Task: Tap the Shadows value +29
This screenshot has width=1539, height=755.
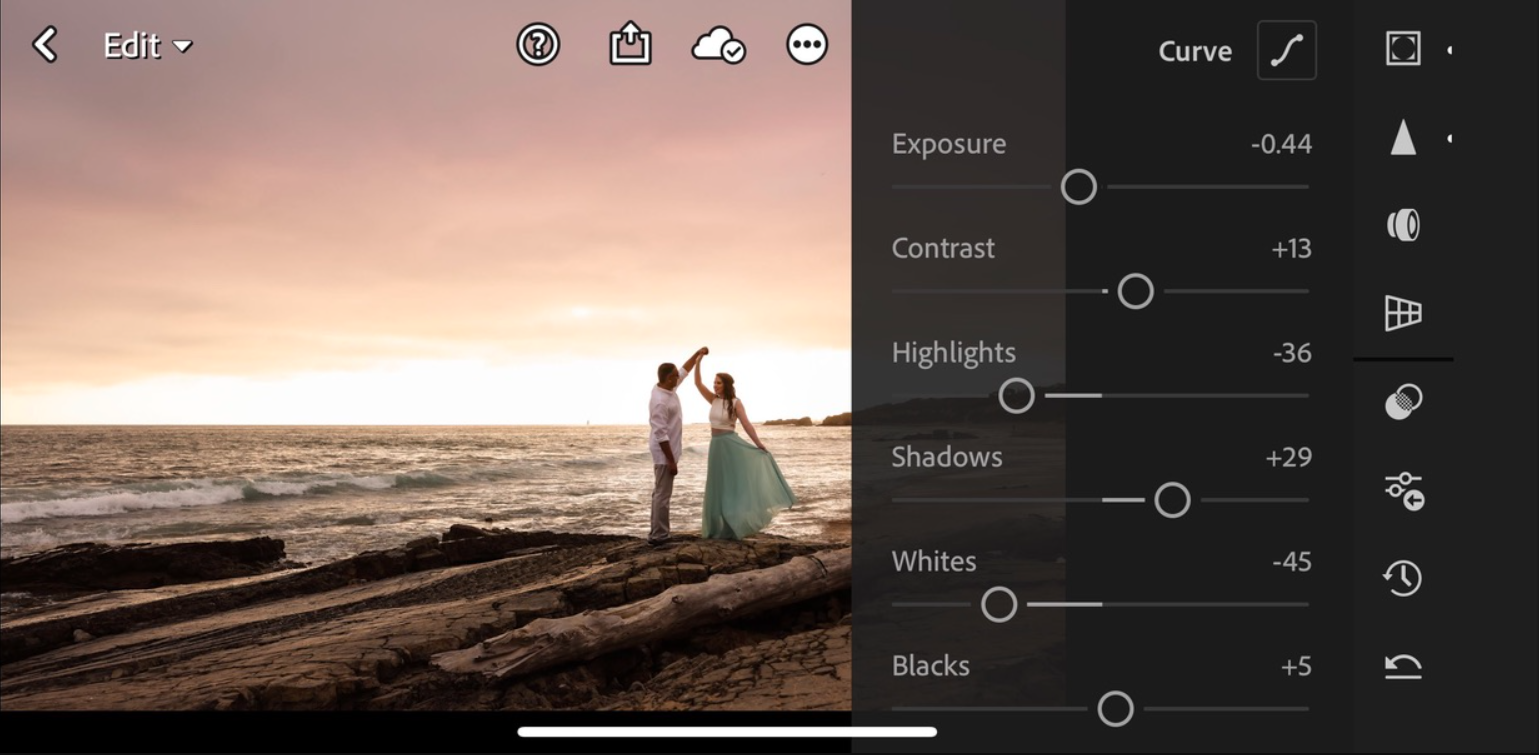Action: click(x=1288, y=457)
